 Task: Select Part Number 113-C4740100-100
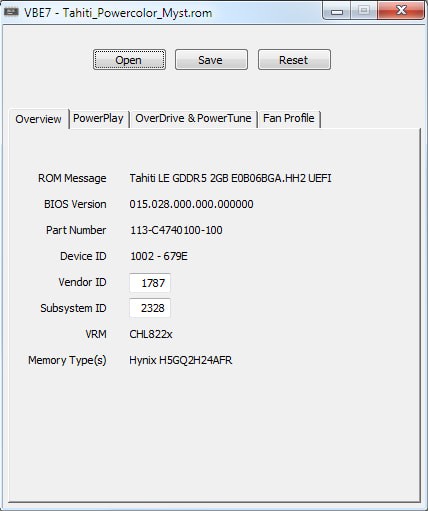(x=176, y=230)
